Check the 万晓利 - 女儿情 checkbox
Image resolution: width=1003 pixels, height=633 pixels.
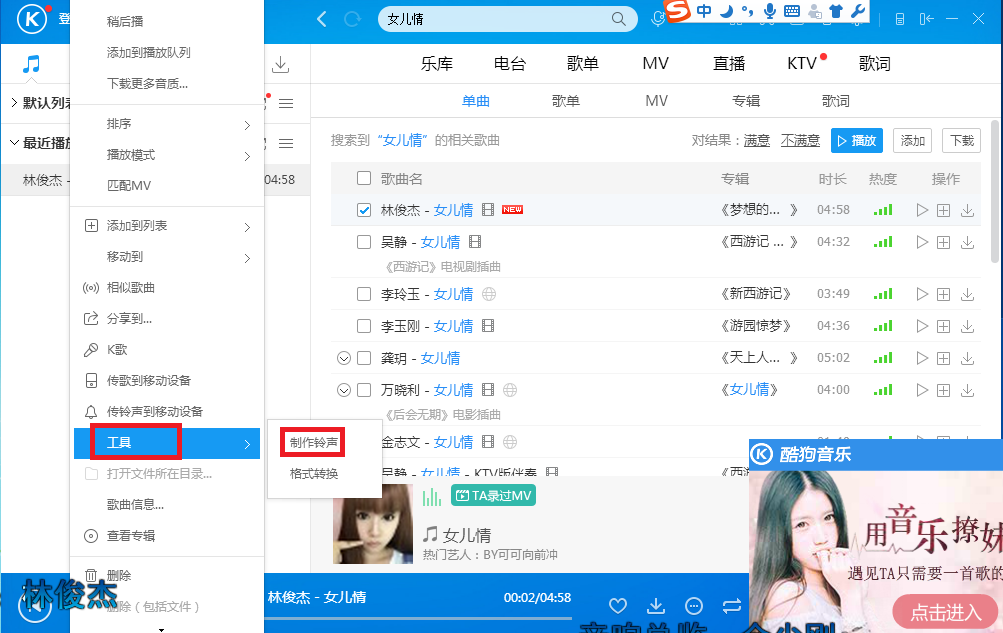(x=364, y=390)
